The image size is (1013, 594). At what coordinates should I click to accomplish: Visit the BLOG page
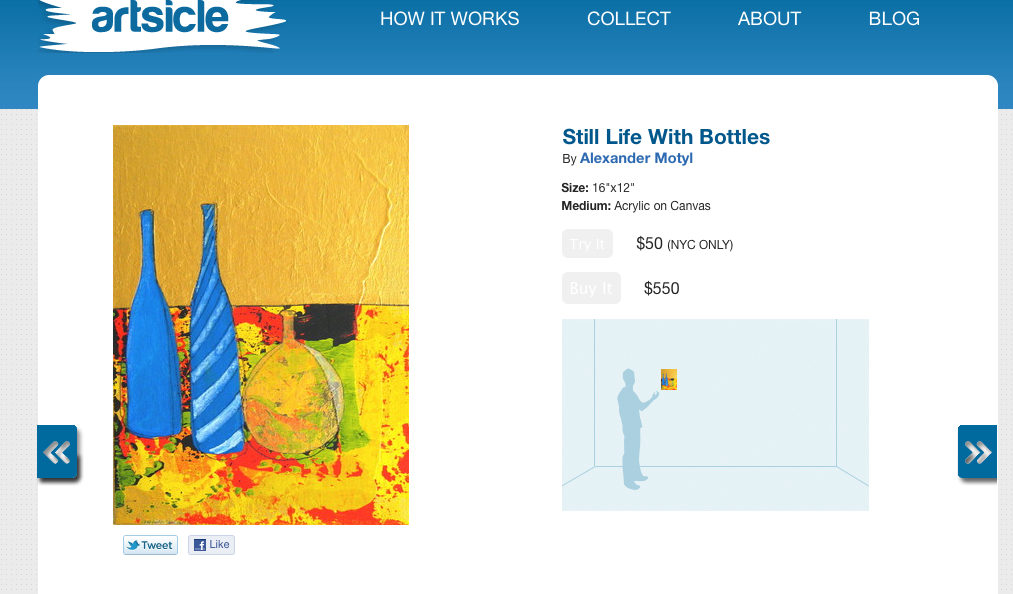[x=894, y=19]
